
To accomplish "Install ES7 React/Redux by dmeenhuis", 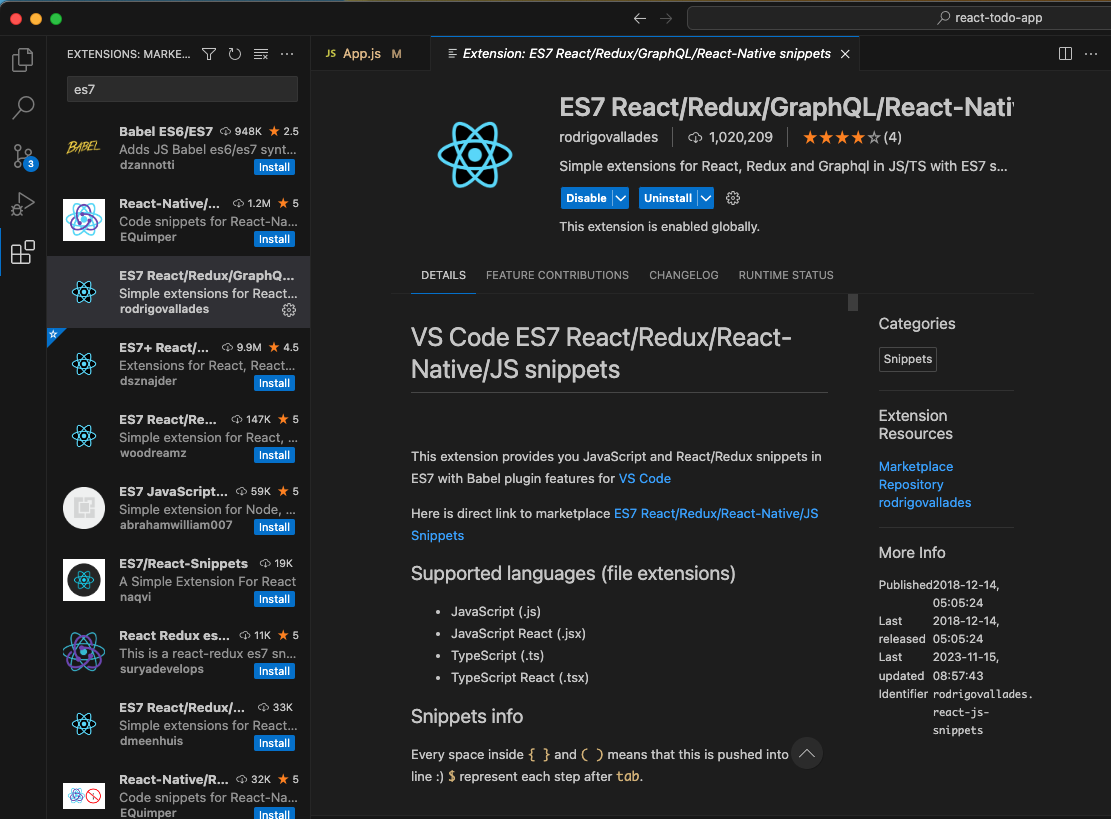I will click(x=274, y=743).
